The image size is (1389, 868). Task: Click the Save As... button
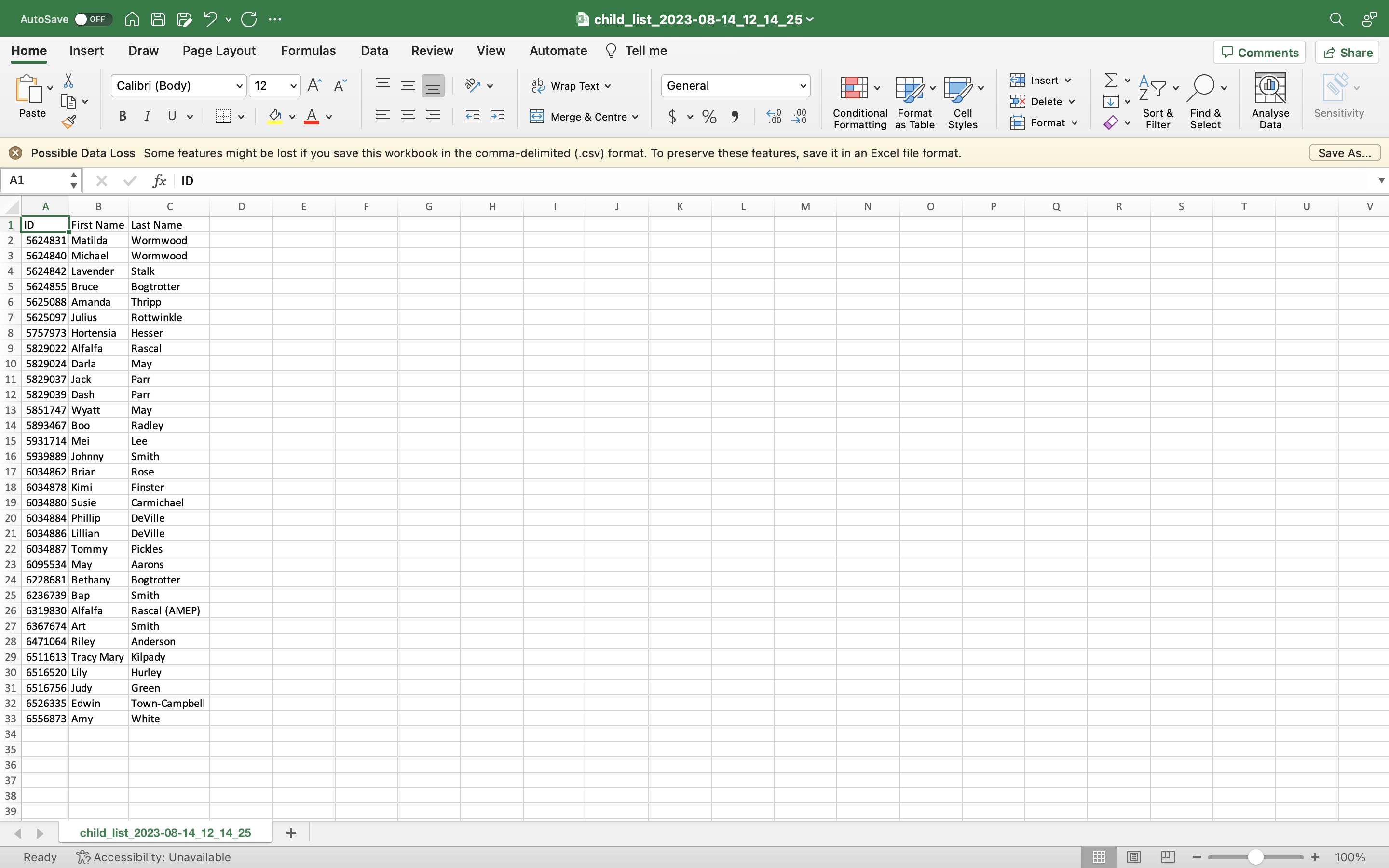[1344, 153]
